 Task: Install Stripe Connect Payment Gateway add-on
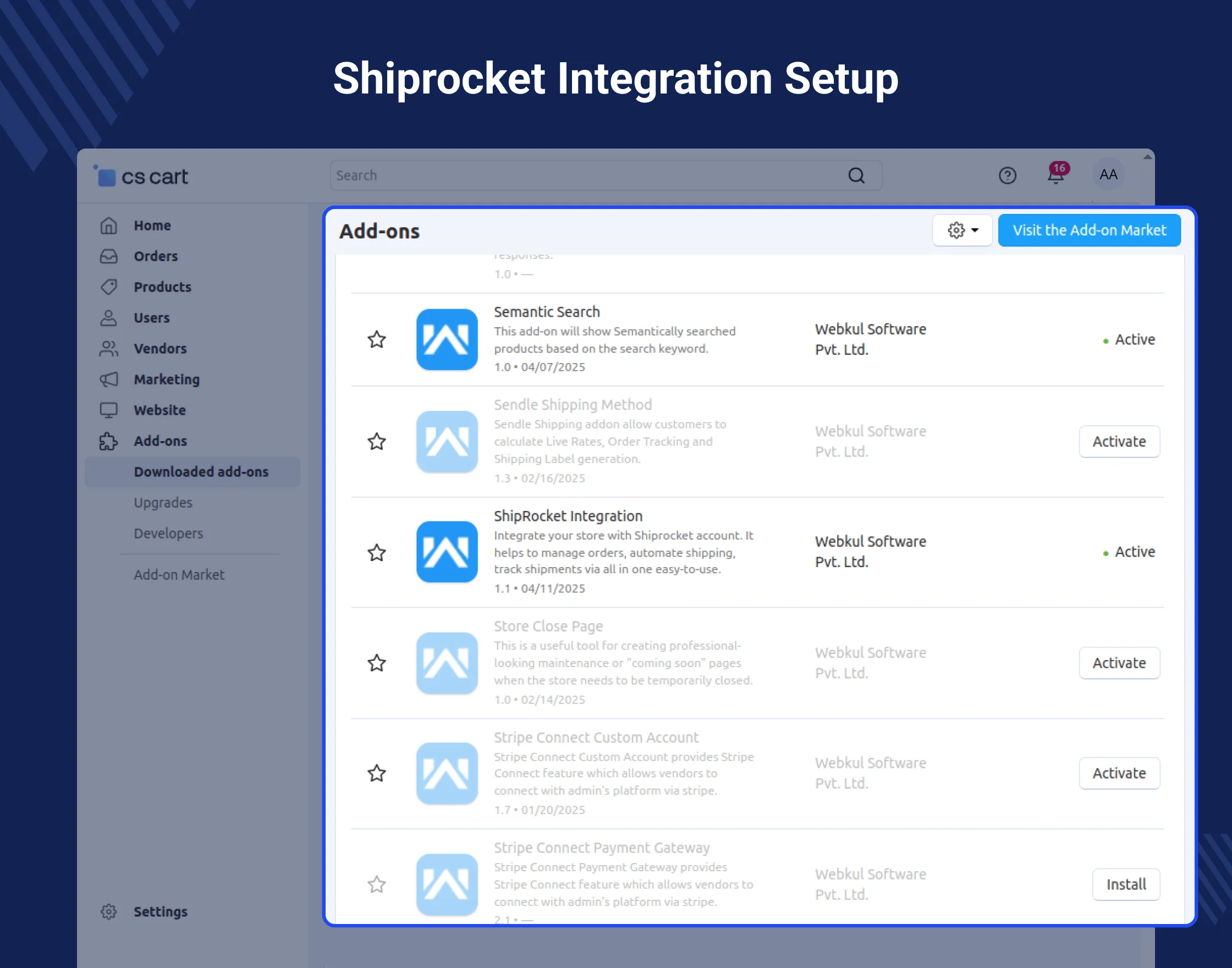pyautogui.click(x=1125, y=884)
